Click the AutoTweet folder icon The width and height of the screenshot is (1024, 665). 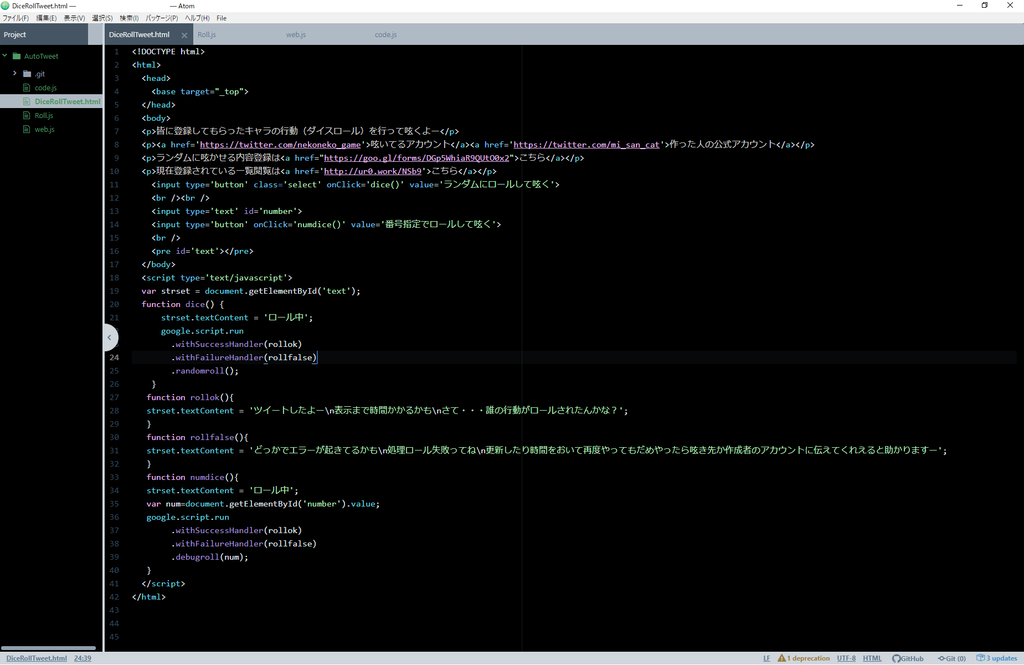17,56
